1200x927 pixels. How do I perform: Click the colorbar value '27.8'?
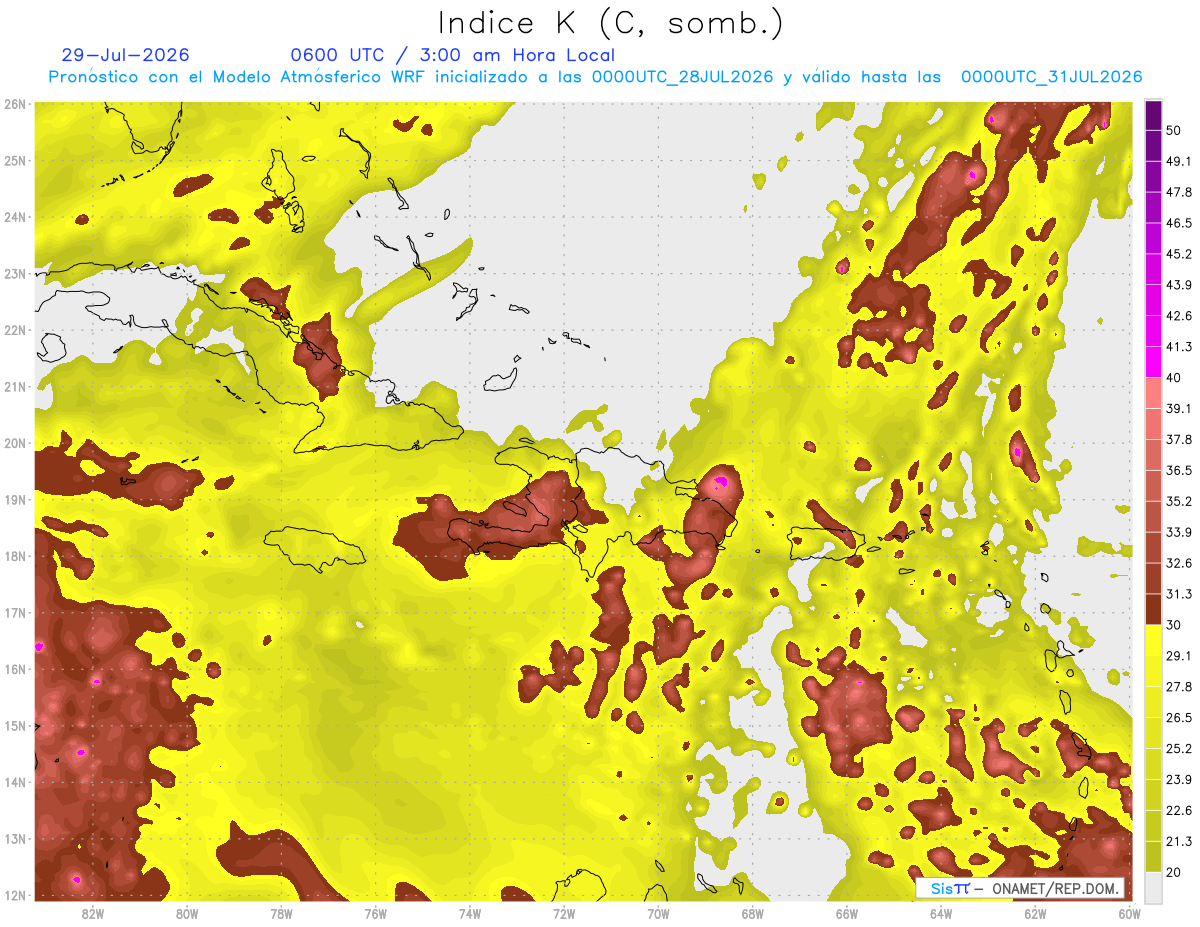coord(1178,686)
